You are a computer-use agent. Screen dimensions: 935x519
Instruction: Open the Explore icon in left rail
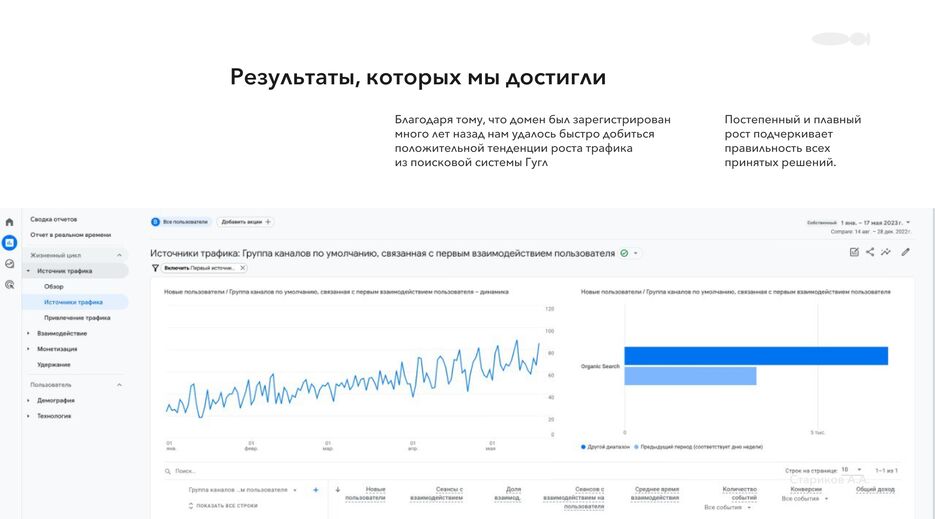[x=10, y=264]
